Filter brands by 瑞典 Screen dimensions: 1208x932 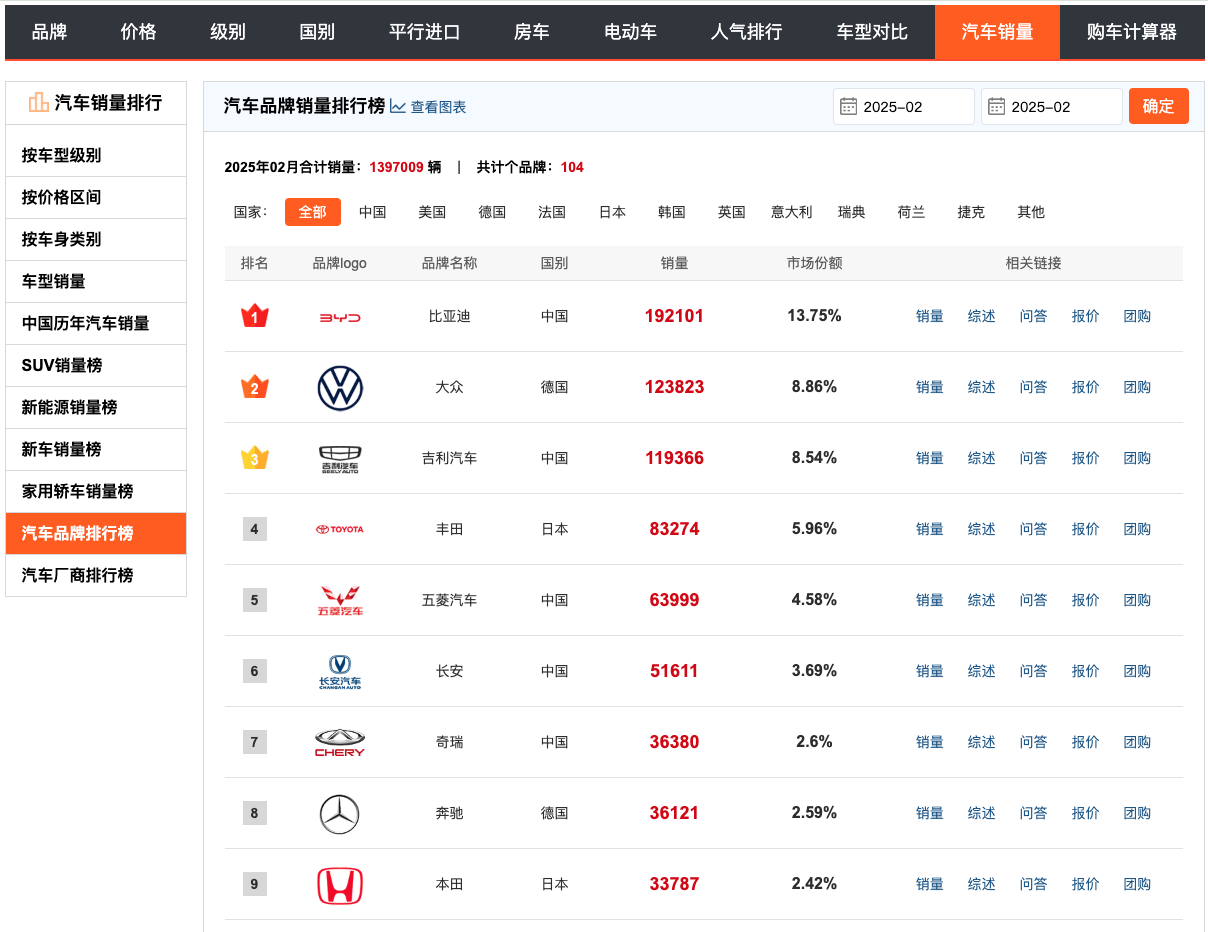(x=852, y=212)
